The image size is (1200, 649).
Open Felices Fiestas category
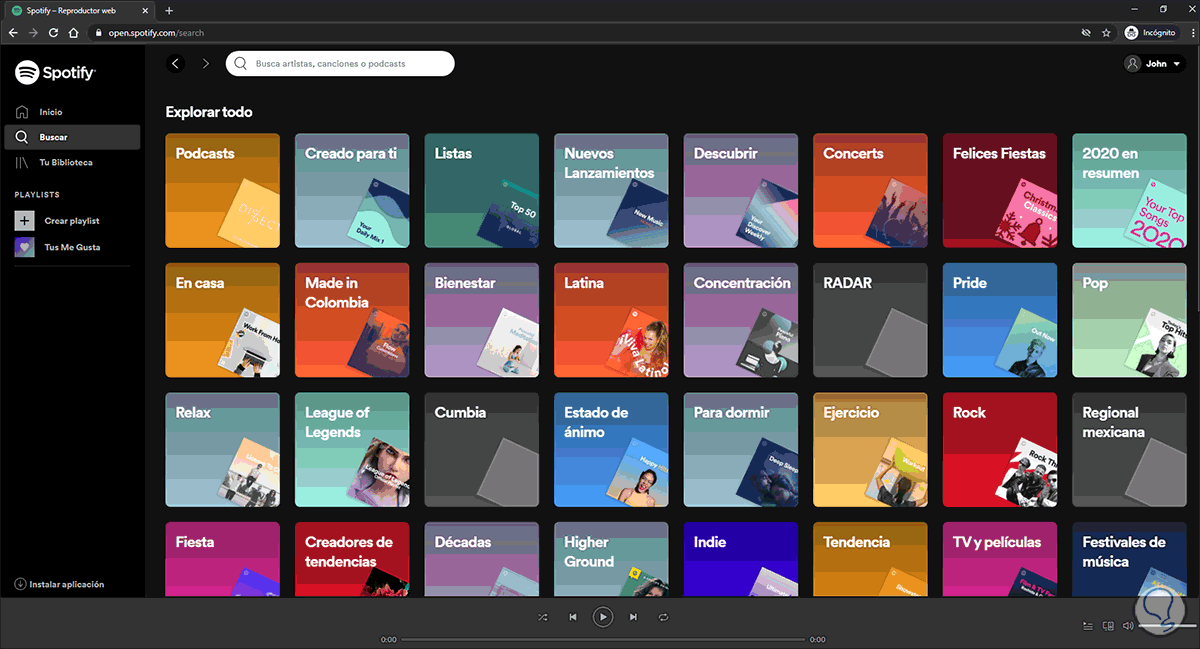(x=1000, y=190)
